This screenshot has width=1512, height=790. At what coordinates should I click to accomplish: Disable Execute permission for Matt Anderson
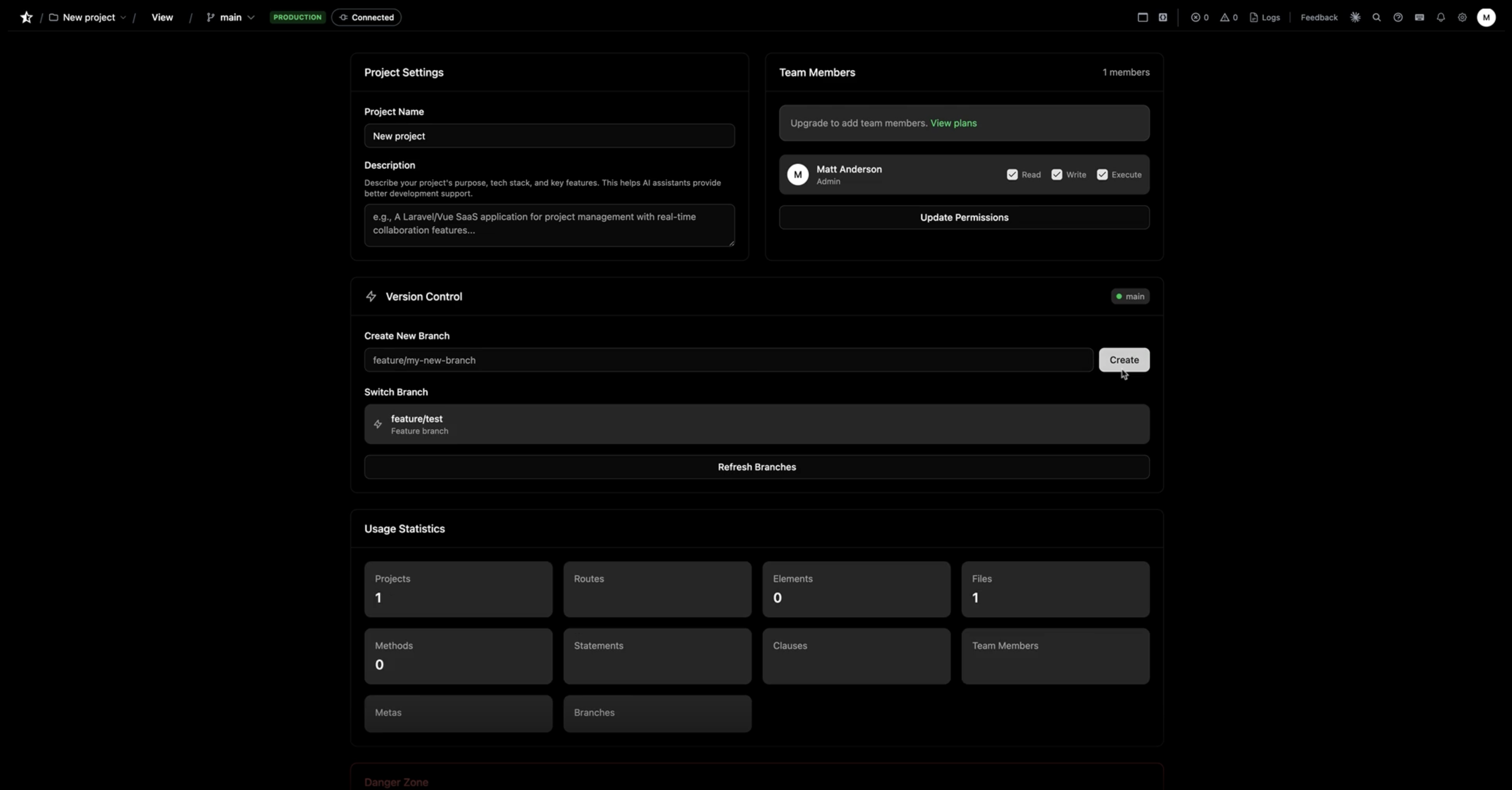pyautogui.click(x=1103, y=174)
